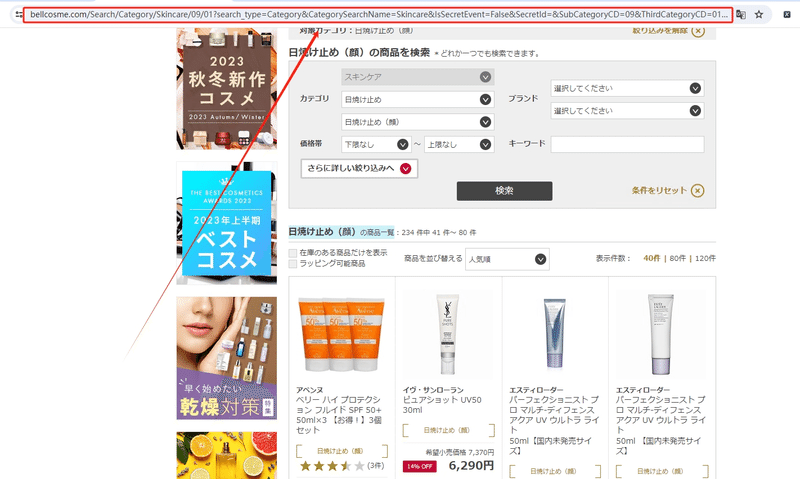Click the white-tube エスティローダー product image
This screenshot has width=800, height=479.
point(661,334)
